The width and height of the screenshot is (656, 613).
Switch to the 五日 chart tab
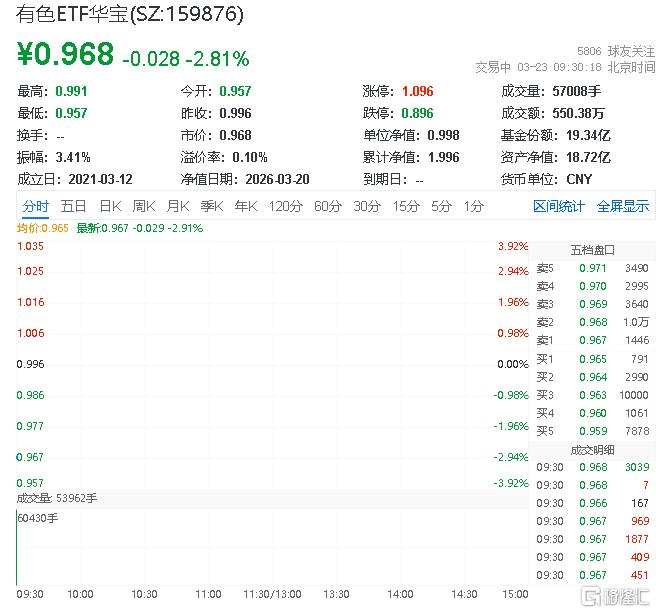pyautogui.click(x=73, y=206)
